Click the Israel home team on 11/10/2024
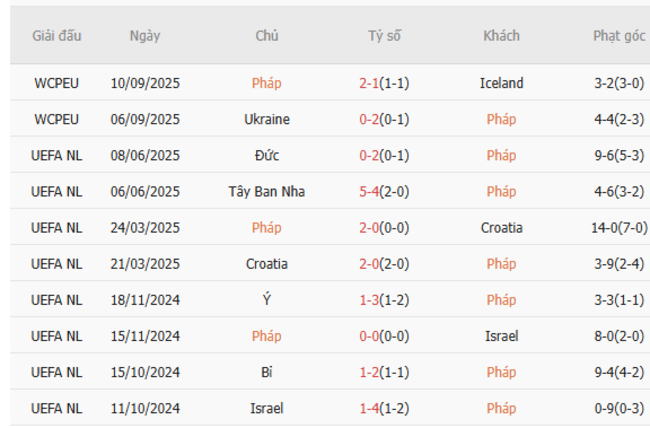Image resolution: width=650 pixels, height=428 pixels. (267, 408)
